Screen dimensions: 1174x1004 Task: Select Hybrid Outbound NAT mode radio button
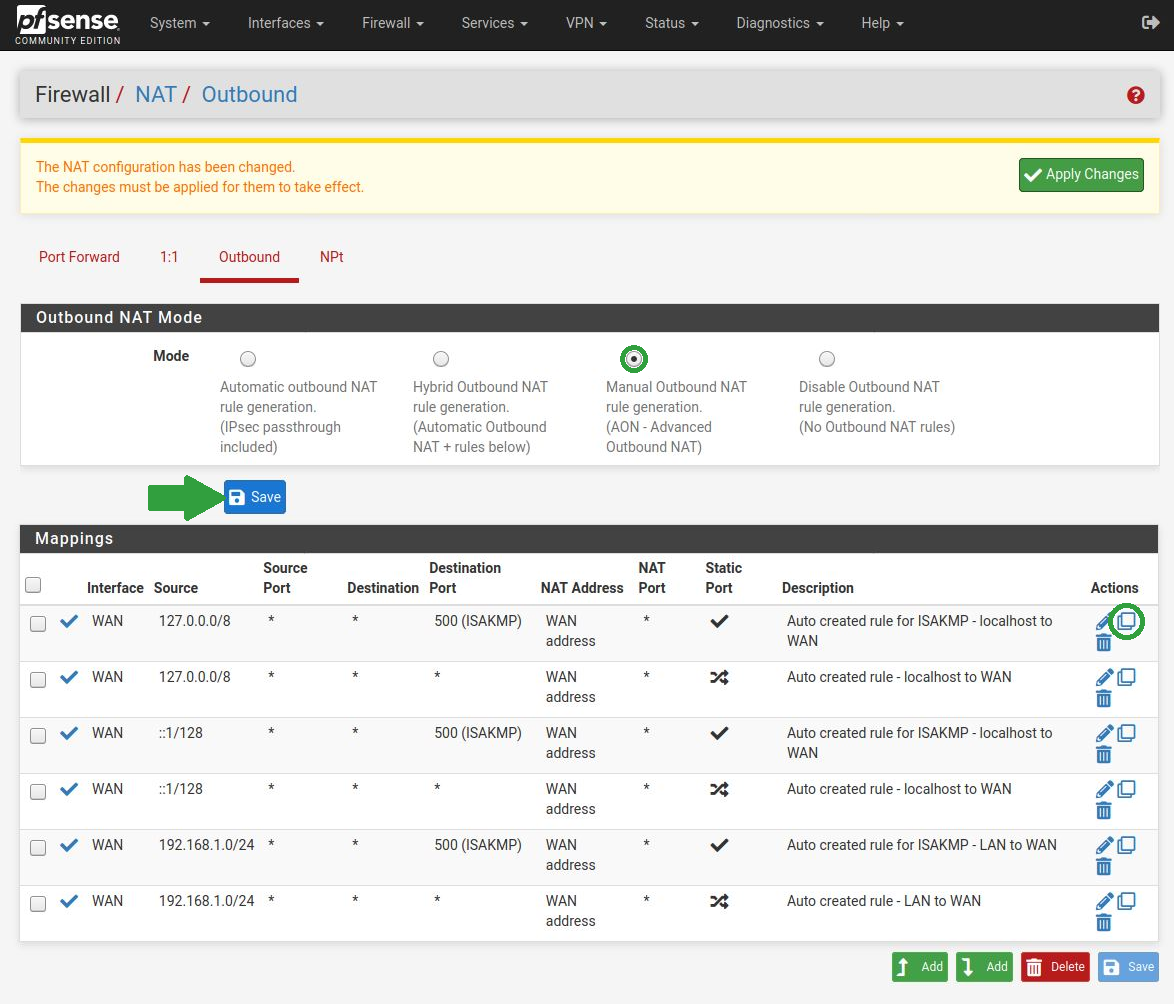(441, 359)
